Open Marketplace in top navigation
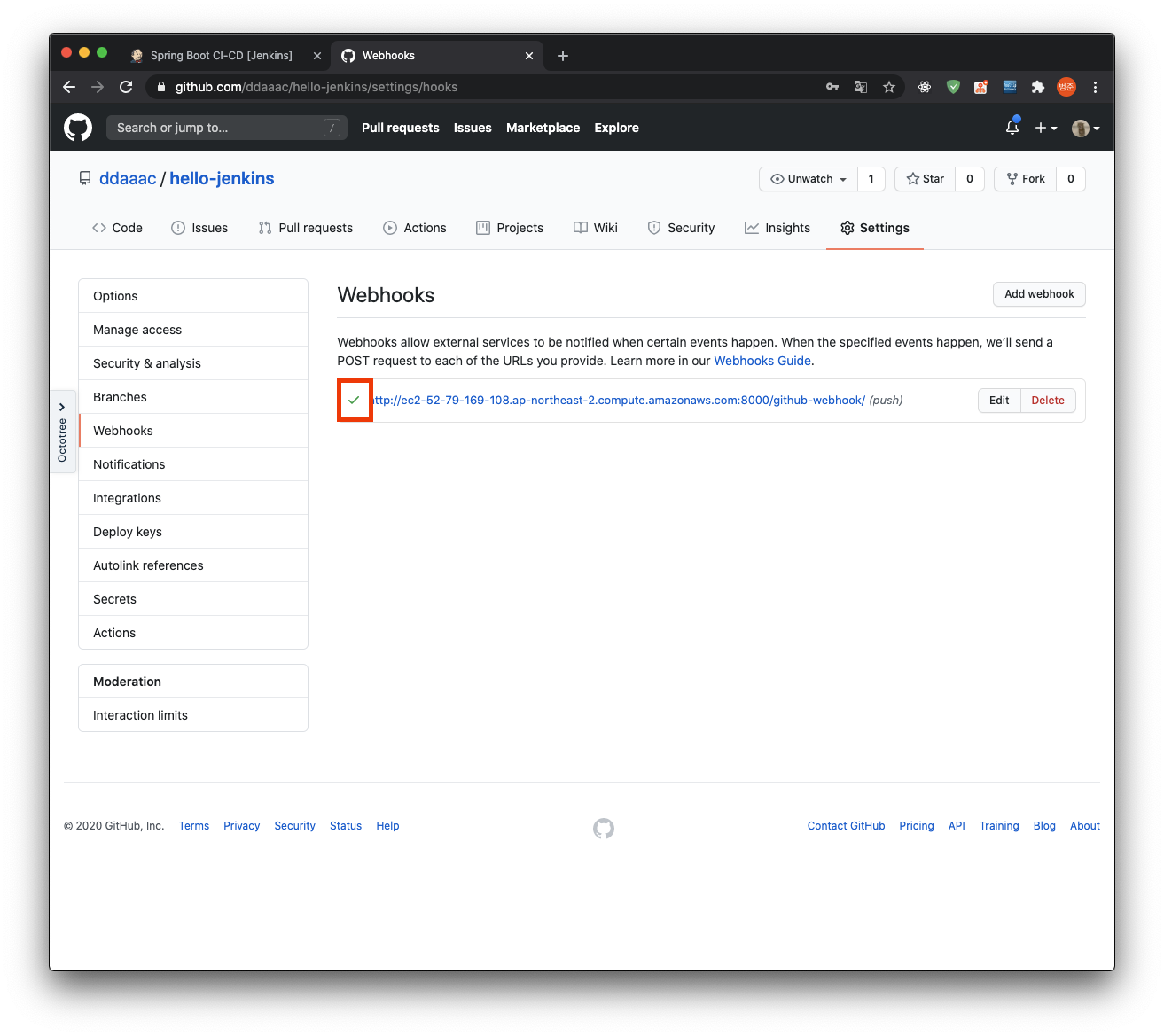Image resolution: width=1164 pixels, height=1036 pixels. (543, 128)
